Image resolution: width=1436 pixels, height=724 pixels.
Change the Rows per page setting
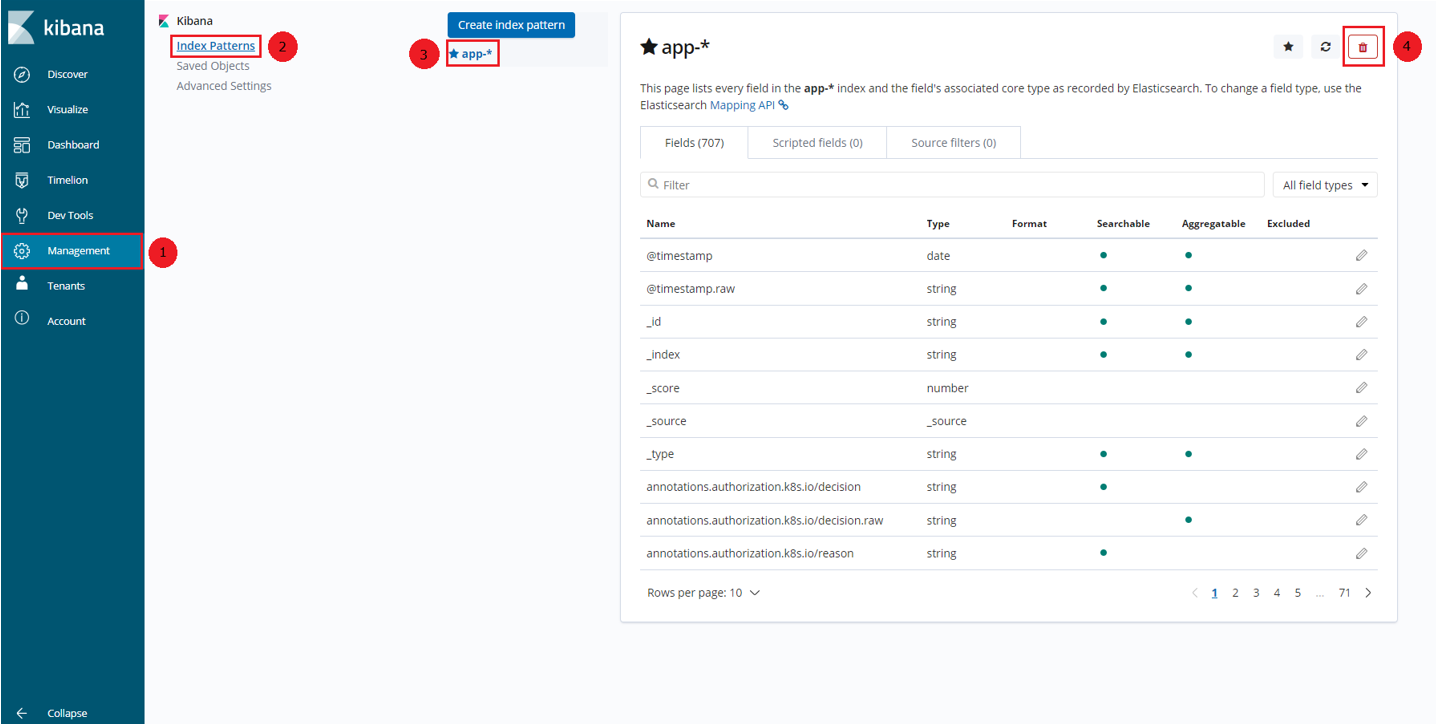click(704, 593)
